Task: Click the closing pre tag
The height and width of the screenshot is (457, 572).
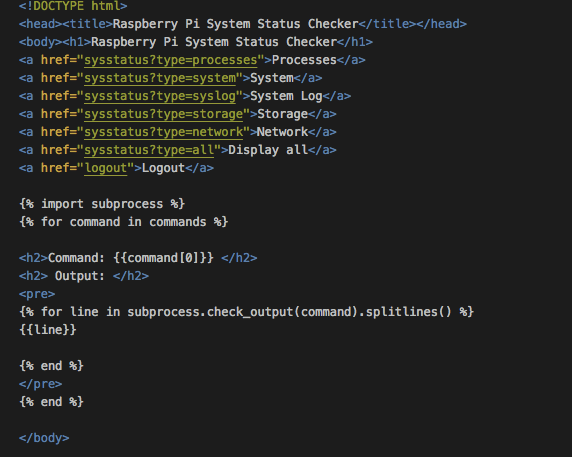Action: tap(40, 384)
